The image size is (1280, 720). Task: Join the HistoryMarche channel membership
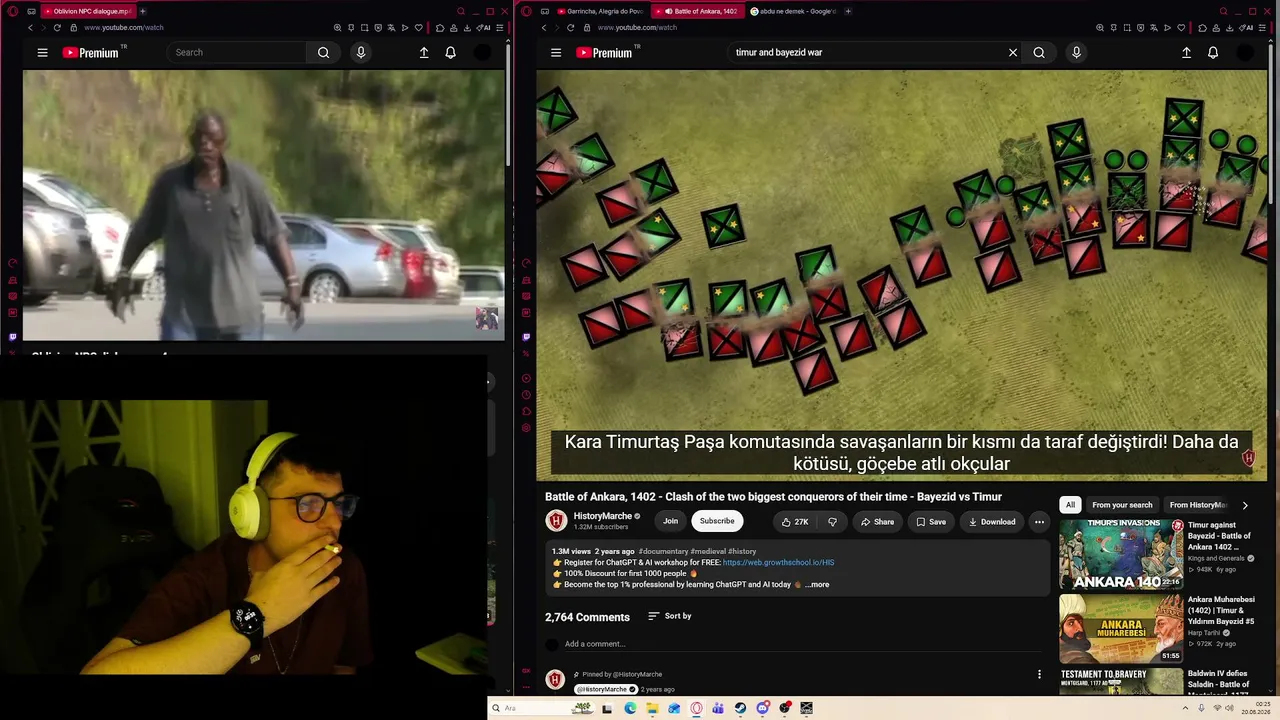(670, 521)
